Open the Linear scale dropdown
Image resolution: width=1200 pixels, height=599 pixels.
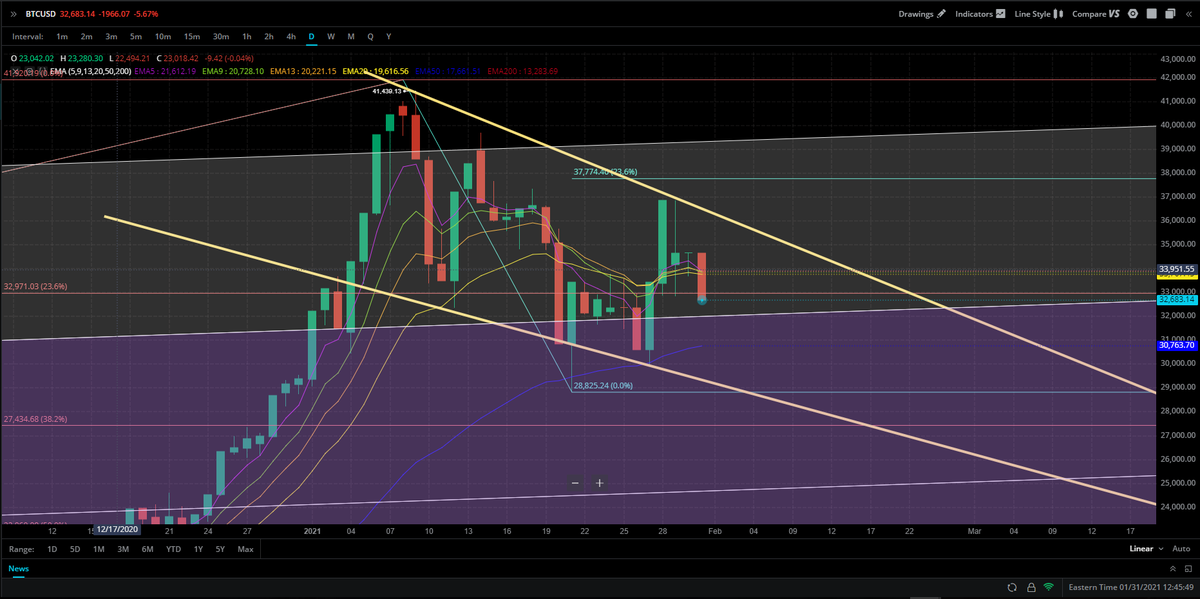[1145, 549]
